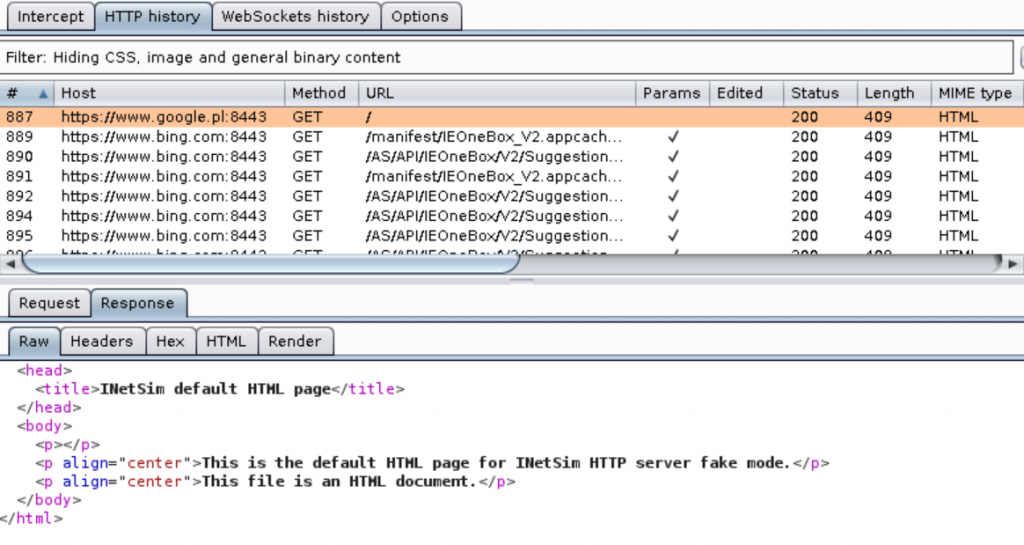Screen dimensions: 1024x545
Task: Open the Headers view tab
Action: click(101, 341)
